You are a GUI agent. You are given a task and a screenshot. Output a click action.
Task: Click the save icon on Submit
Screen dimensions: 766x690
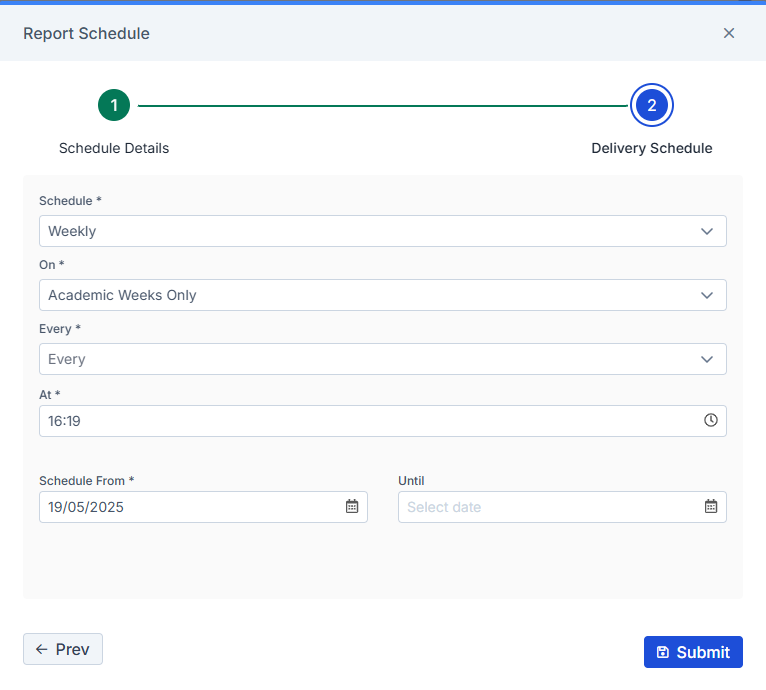tap(662, 652)
